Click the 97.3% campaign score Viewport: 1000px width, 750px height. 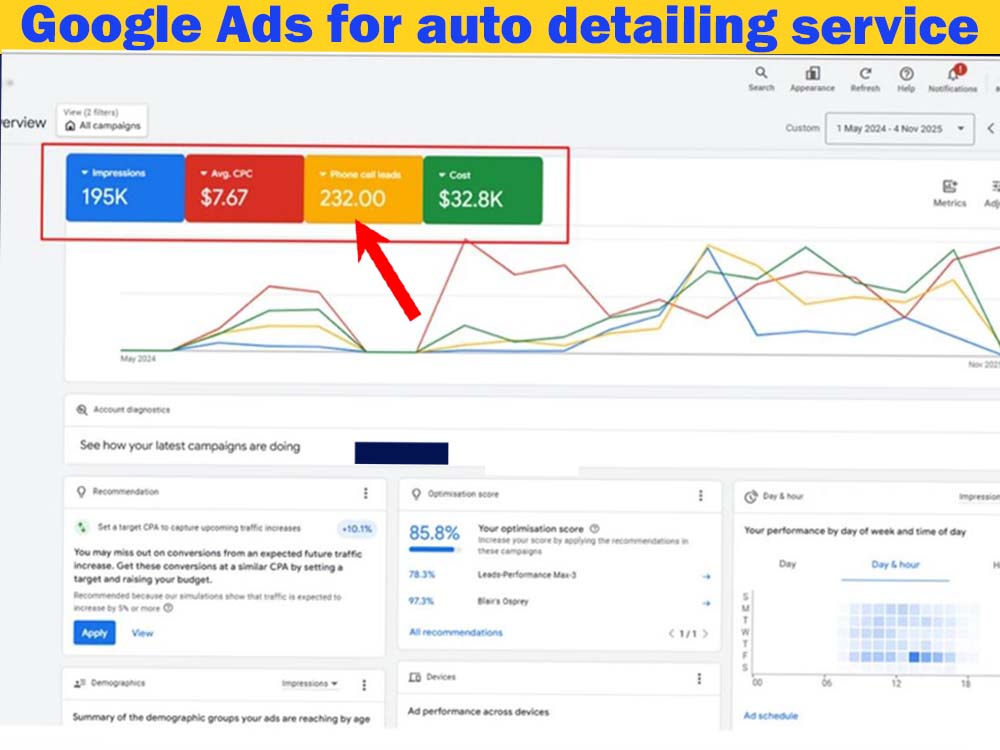(x=421, y=601)
